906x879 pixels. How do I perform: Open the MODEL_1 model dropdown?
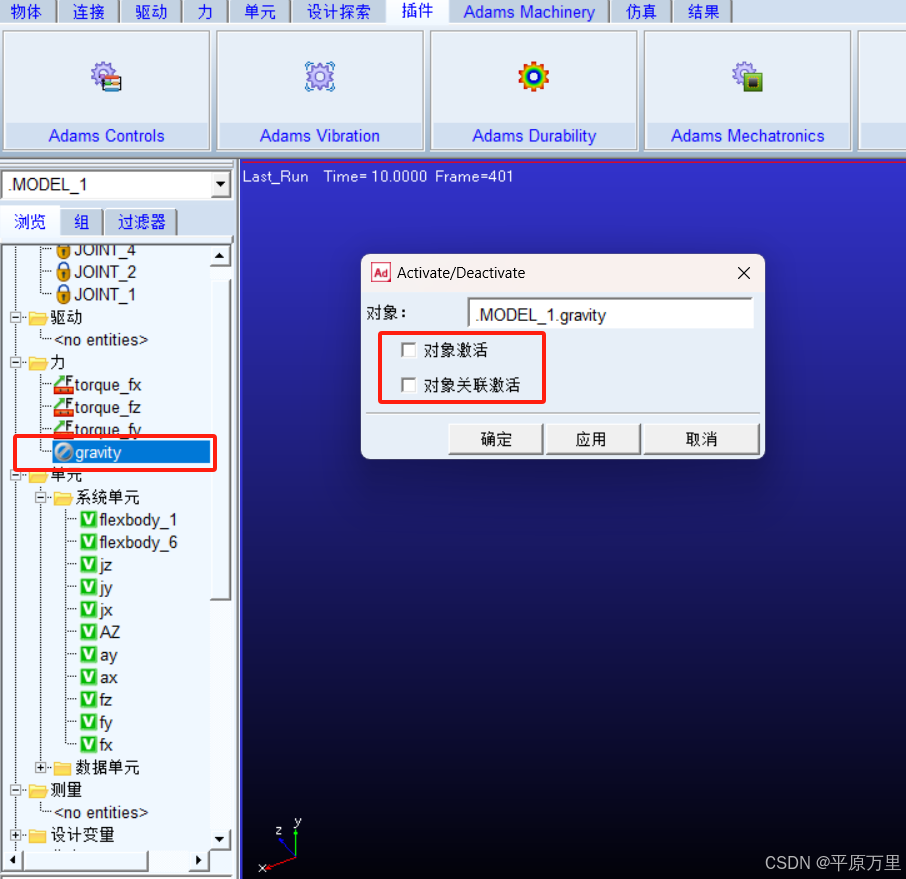222,184
